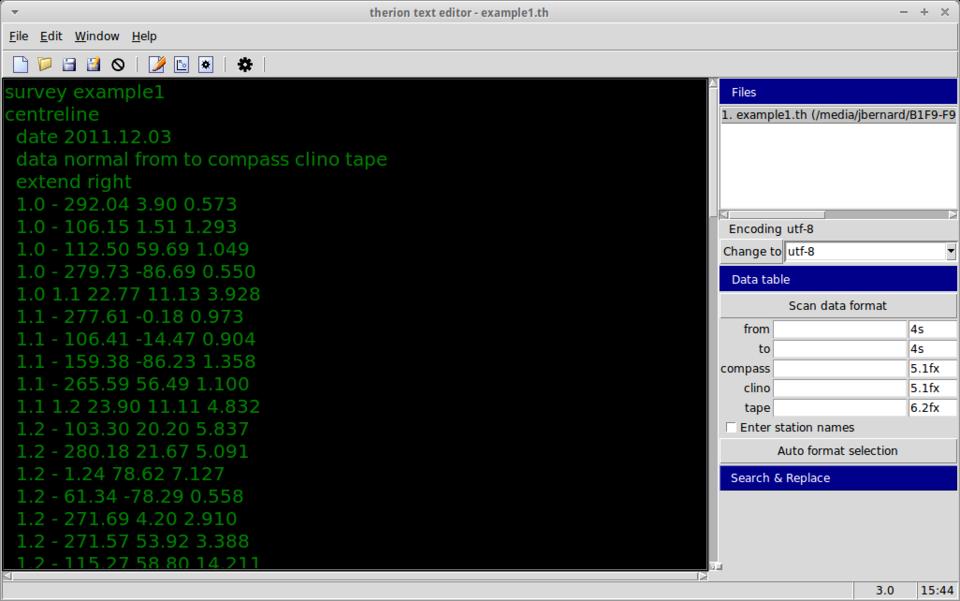Viewport: 960px width, 601px height.
Task: Open the compiler window icon
Action: 205,64
